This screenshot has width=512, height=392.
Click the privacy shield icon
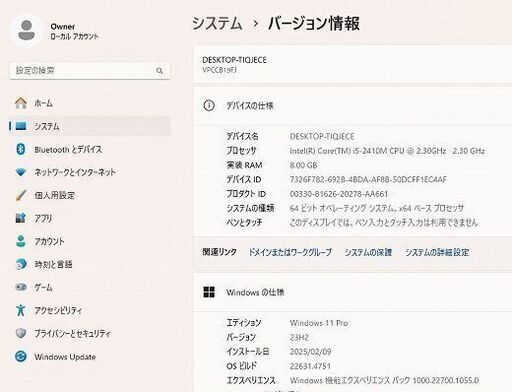(21, 333)
